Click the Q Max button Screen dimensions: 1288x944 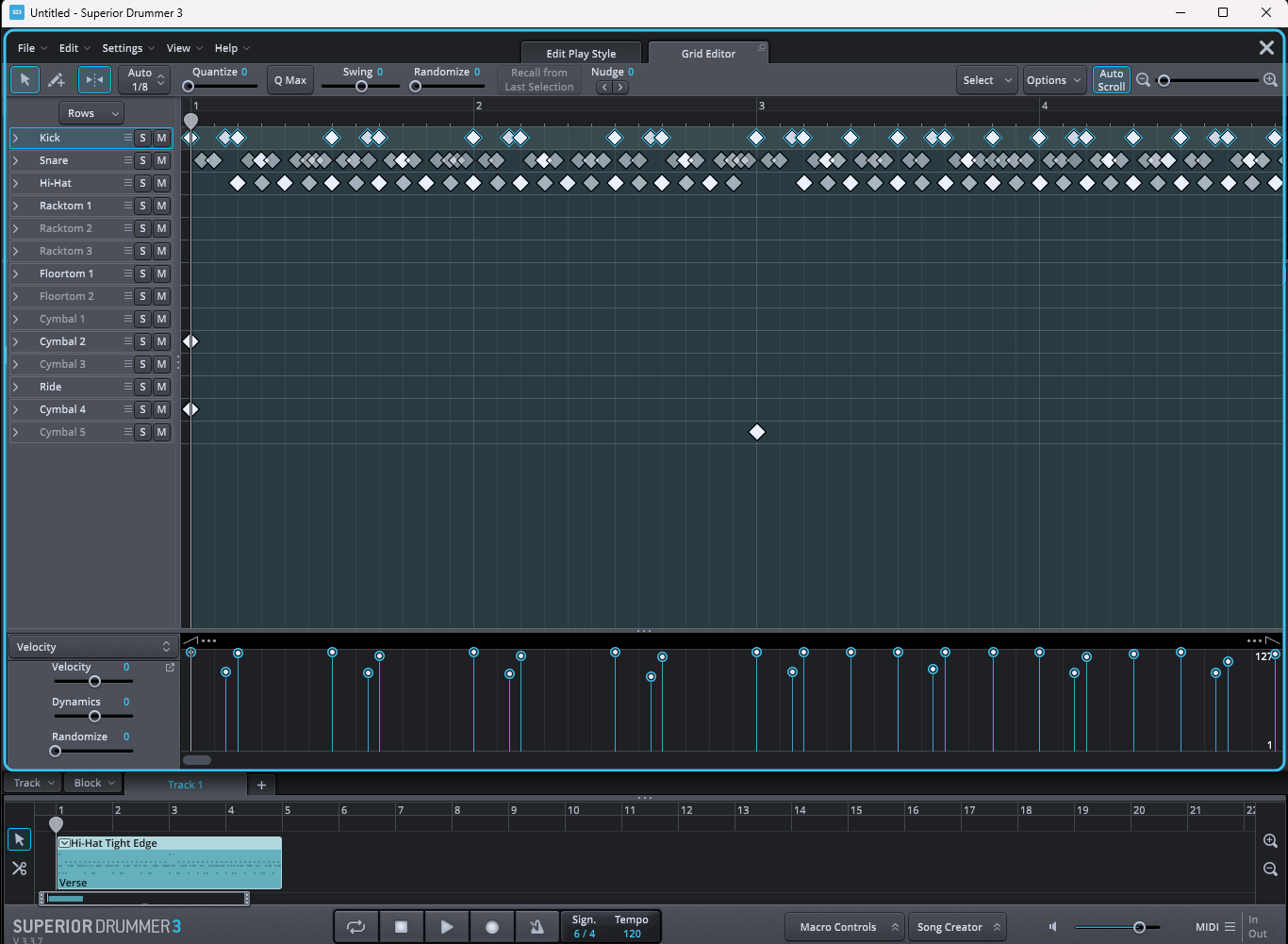pyautogui.click(x=289, y=80)
